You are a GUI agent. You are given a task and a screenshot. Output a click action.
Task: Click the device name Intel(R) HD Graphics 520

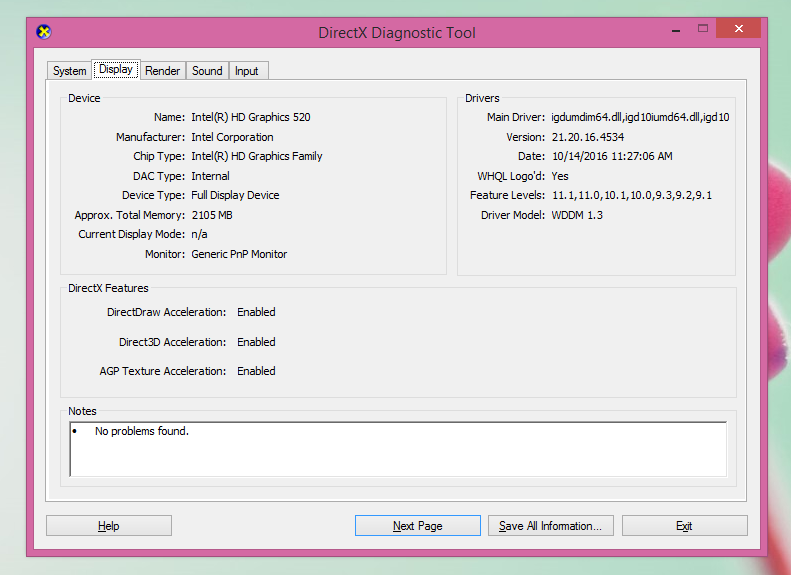(x=250, y=118)
